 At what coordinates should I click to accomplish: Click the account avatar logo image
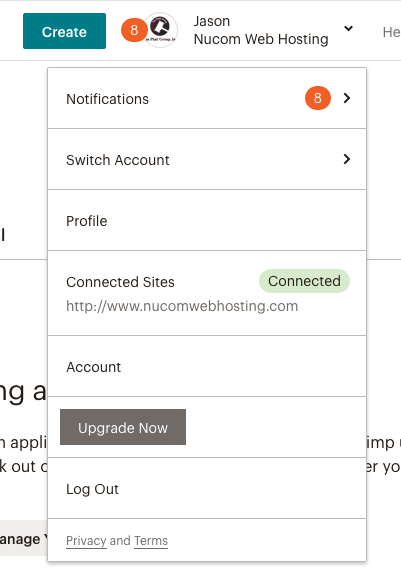pyautogui.click(x=161, y=30)
